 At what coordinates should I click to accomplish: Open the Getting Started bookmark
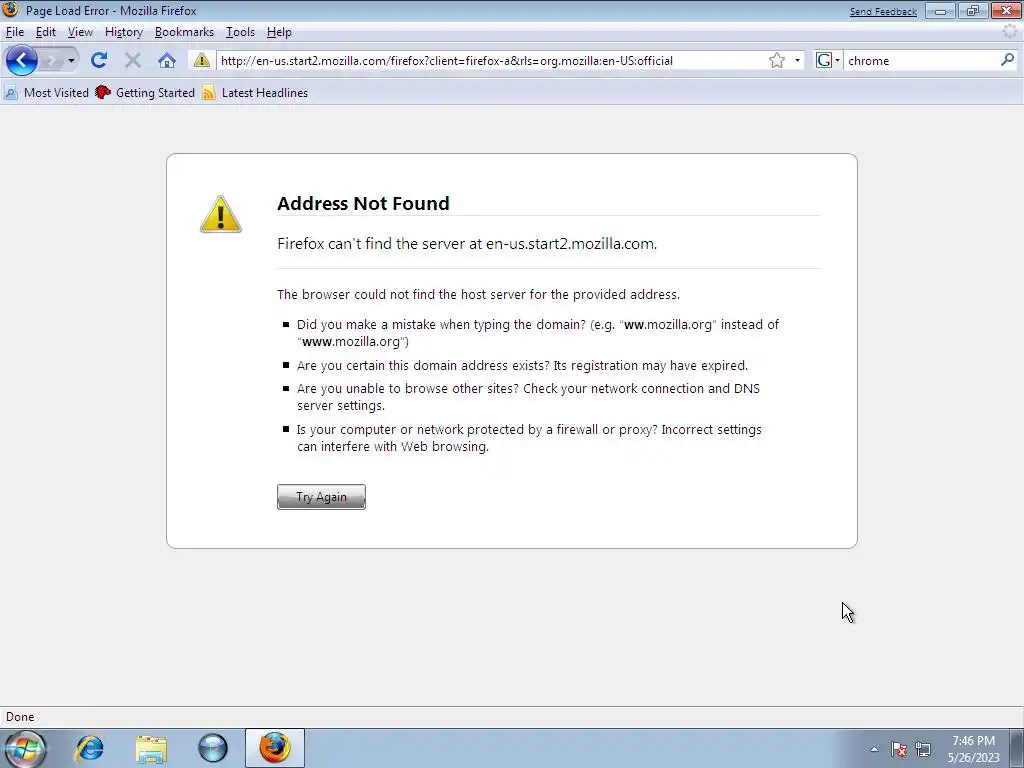145,93
